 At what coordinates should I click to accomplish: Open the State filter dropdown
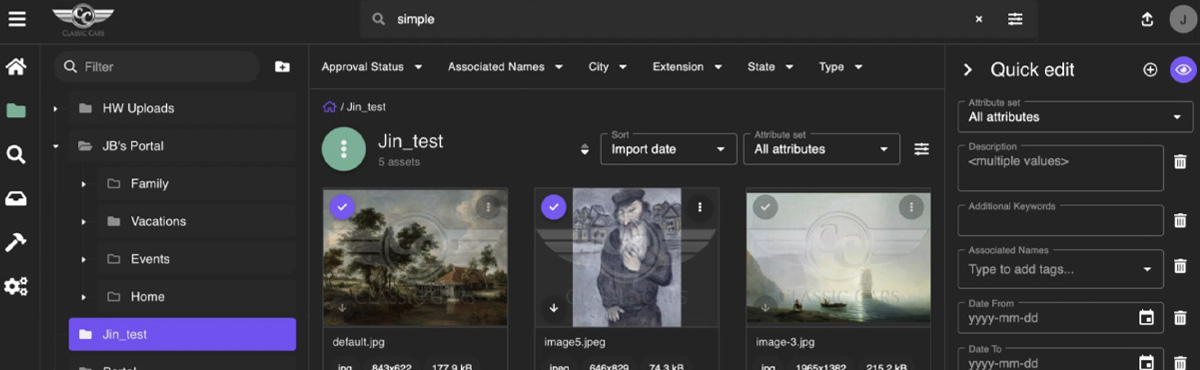point(770,67)
